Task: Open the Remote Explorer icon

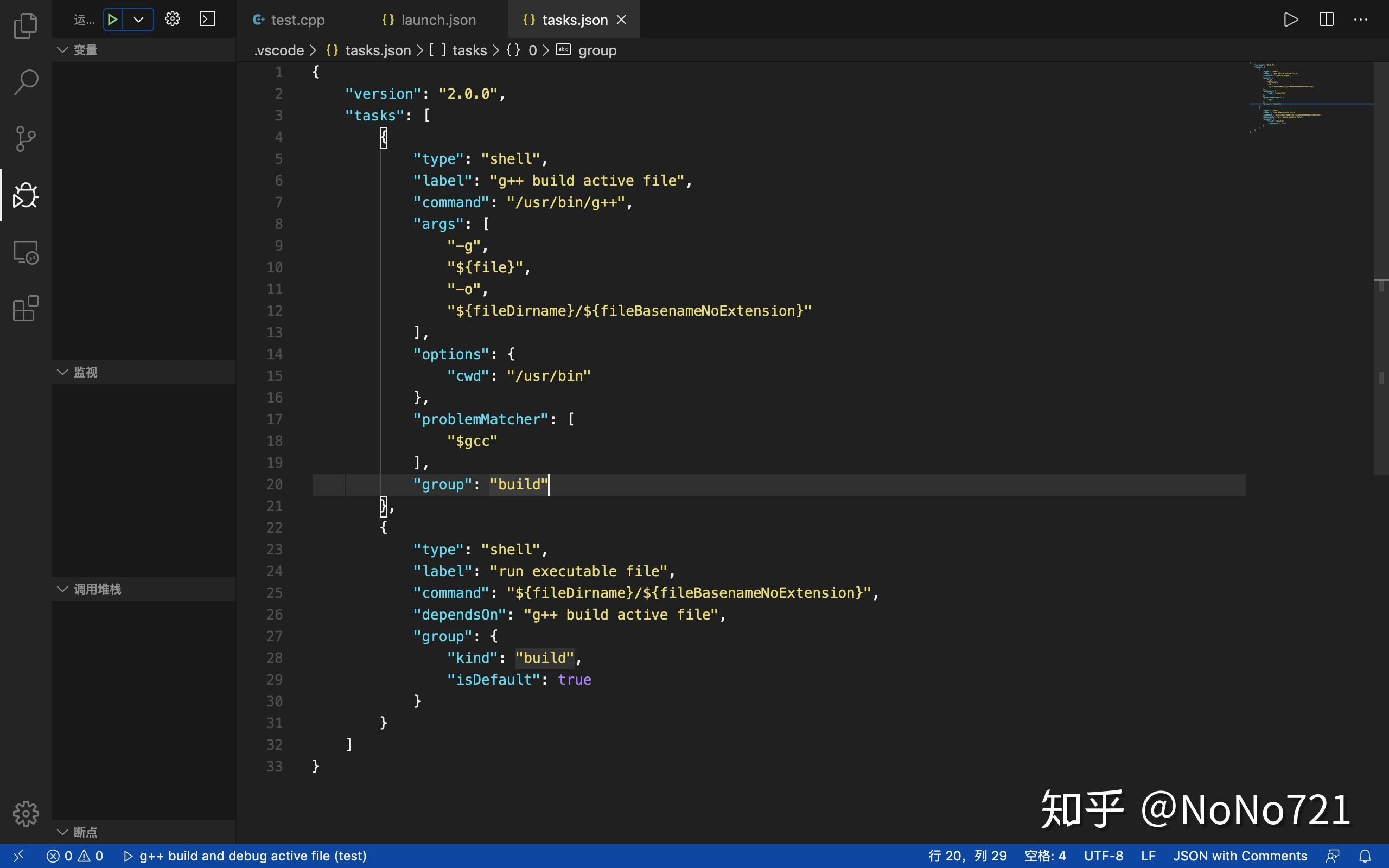Action: click(26, 251)
